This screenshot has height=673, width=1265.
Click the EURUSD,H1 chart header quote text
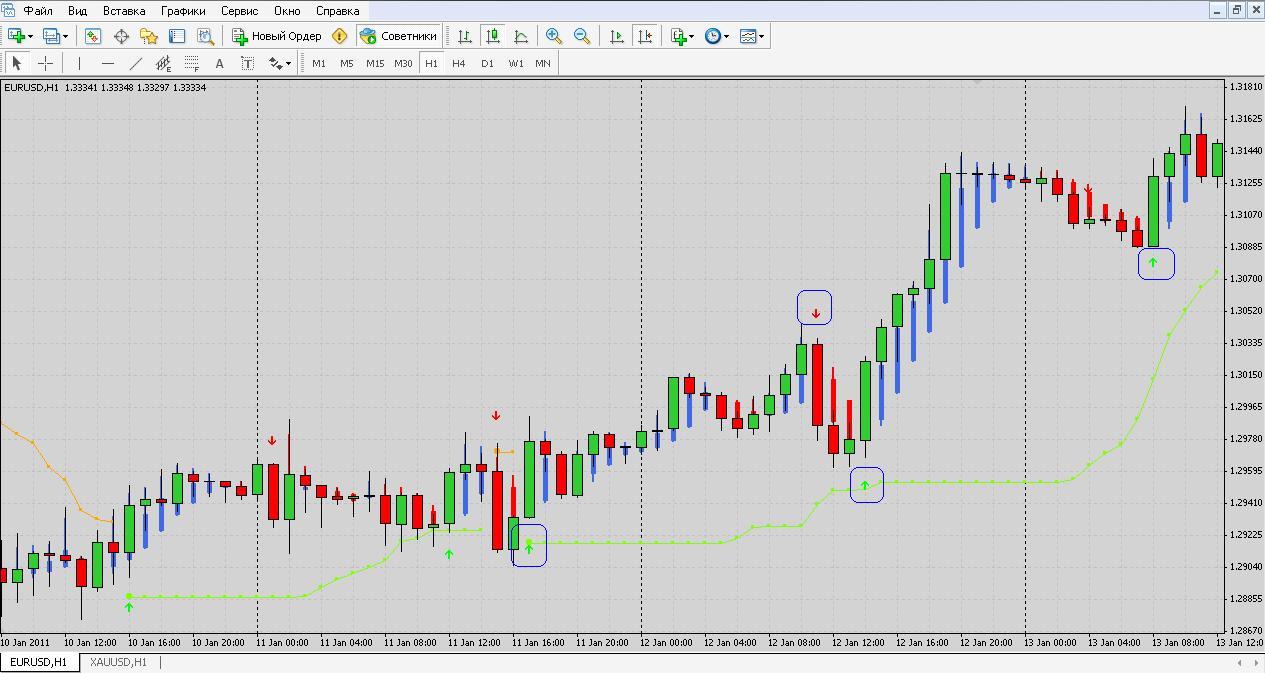(105, 88)
